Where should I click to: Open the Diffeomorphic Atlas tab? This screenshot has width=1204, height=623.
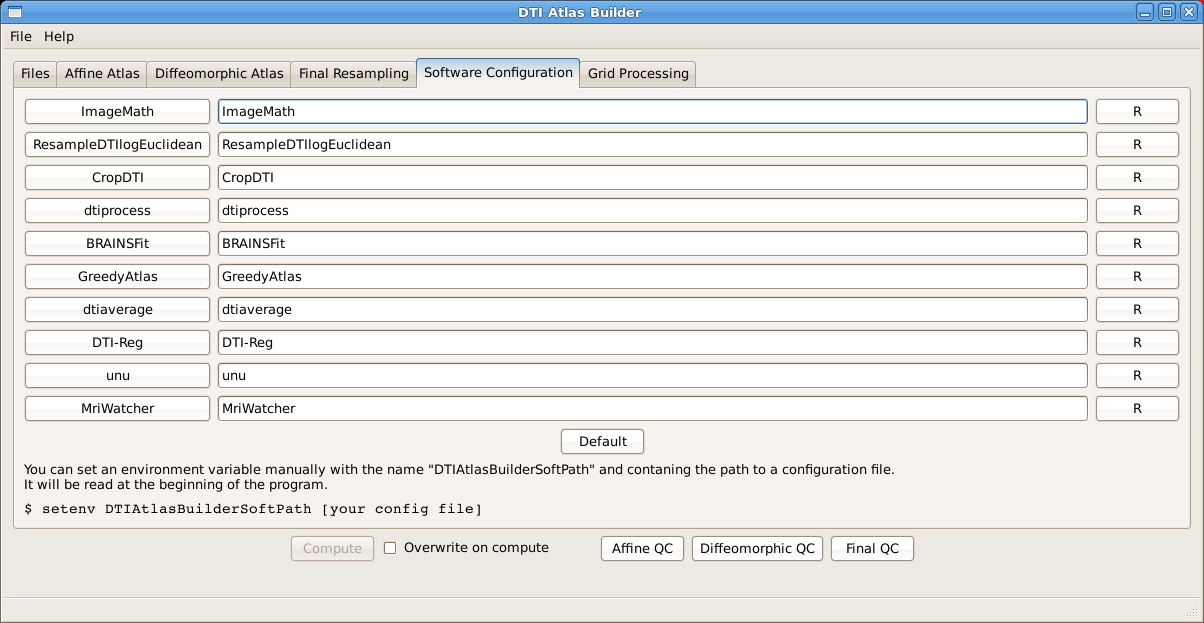click(219, 74)
